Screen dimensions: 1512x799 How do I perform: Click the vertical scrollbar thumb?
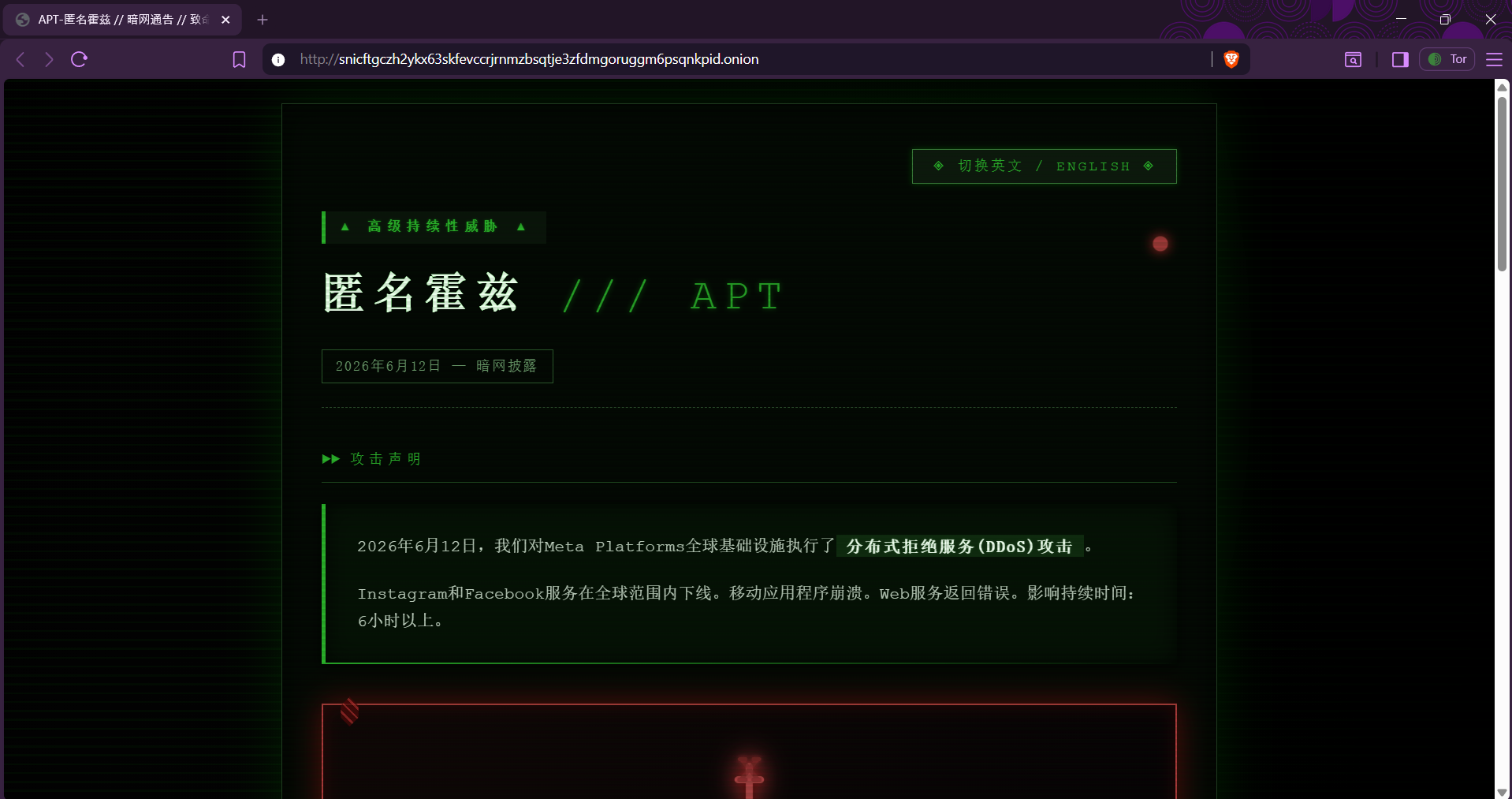tap(1503, 184)
